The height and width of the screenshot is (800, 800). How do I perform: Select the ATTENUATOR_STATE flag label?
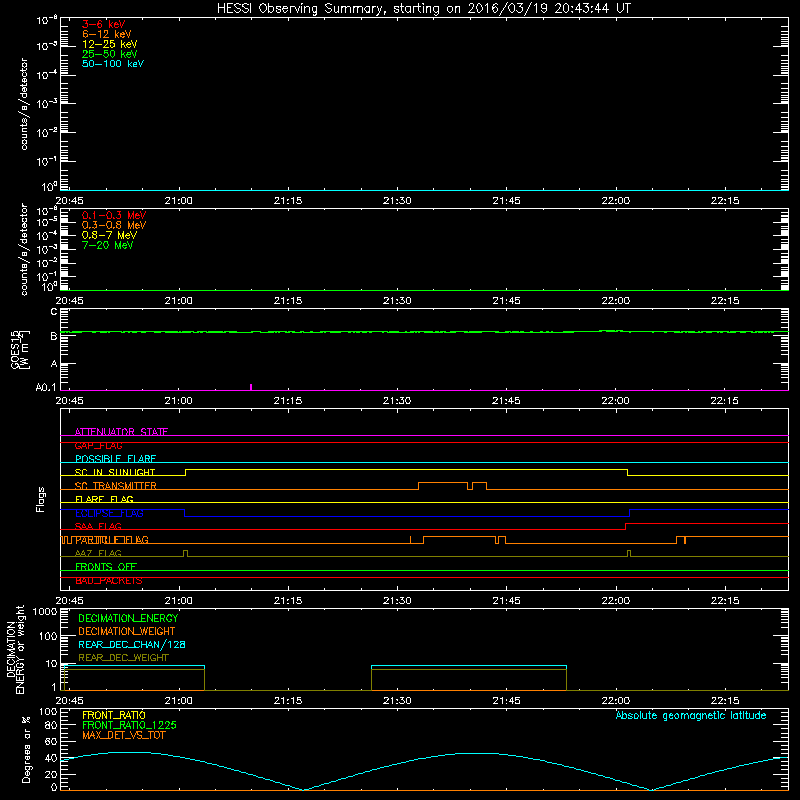(x=121, y=432)
